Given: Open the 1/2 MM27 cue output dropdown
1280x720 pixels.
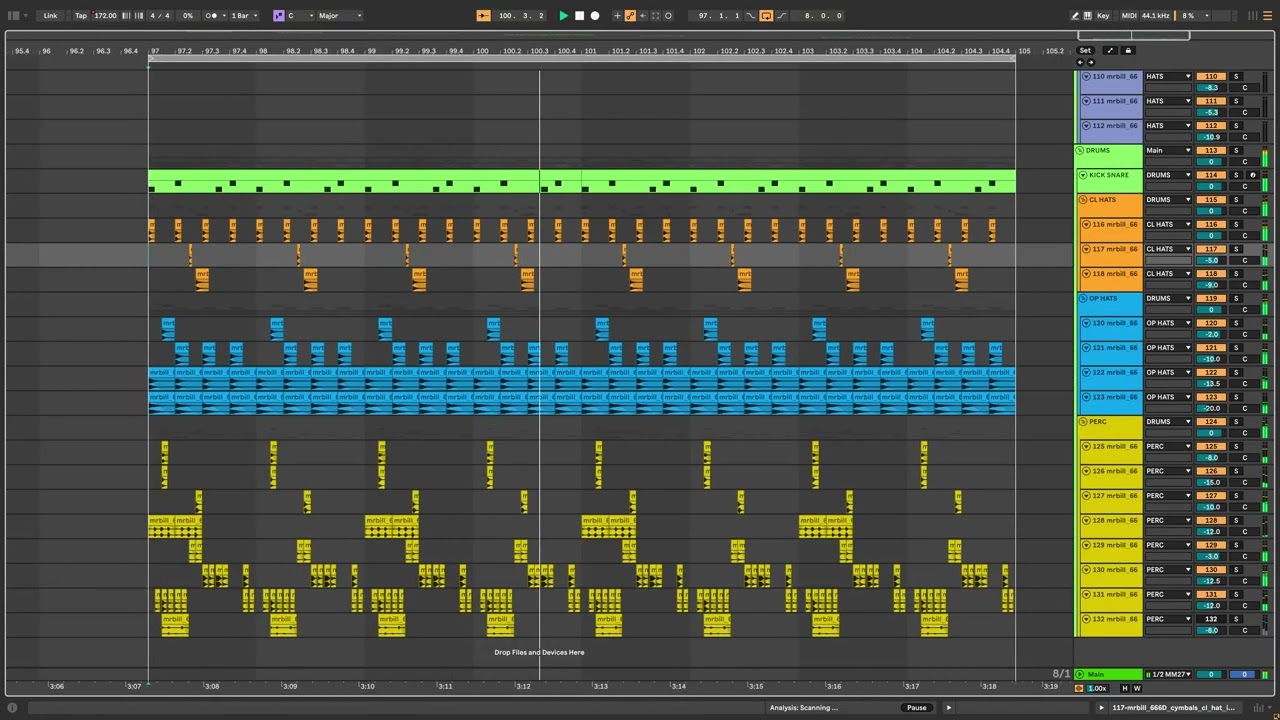Looking at the screenshot, I should point(1168,674).
